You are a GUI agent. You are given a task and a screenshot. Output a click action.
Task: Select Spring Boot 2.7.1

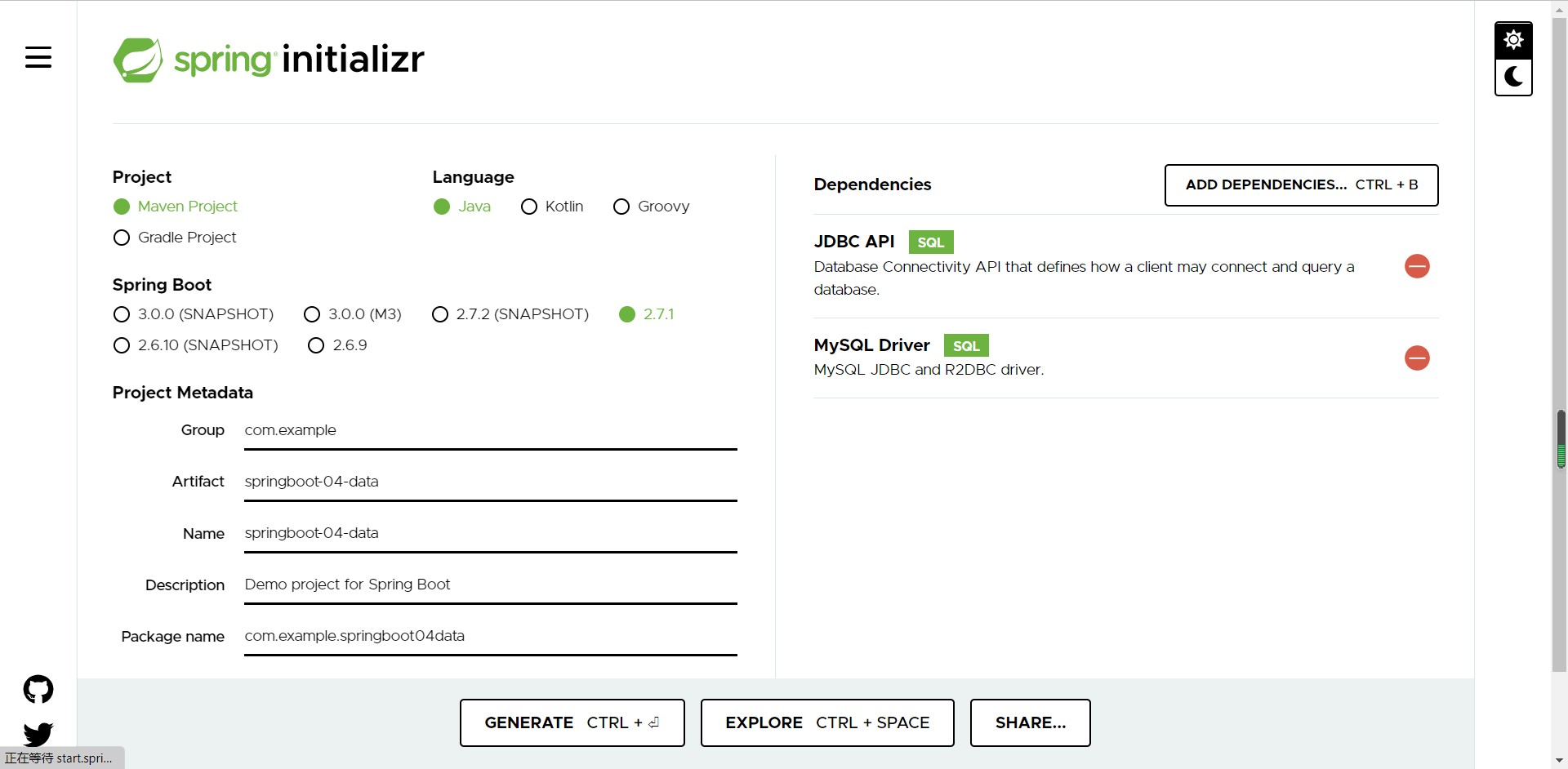click(647, 314)
